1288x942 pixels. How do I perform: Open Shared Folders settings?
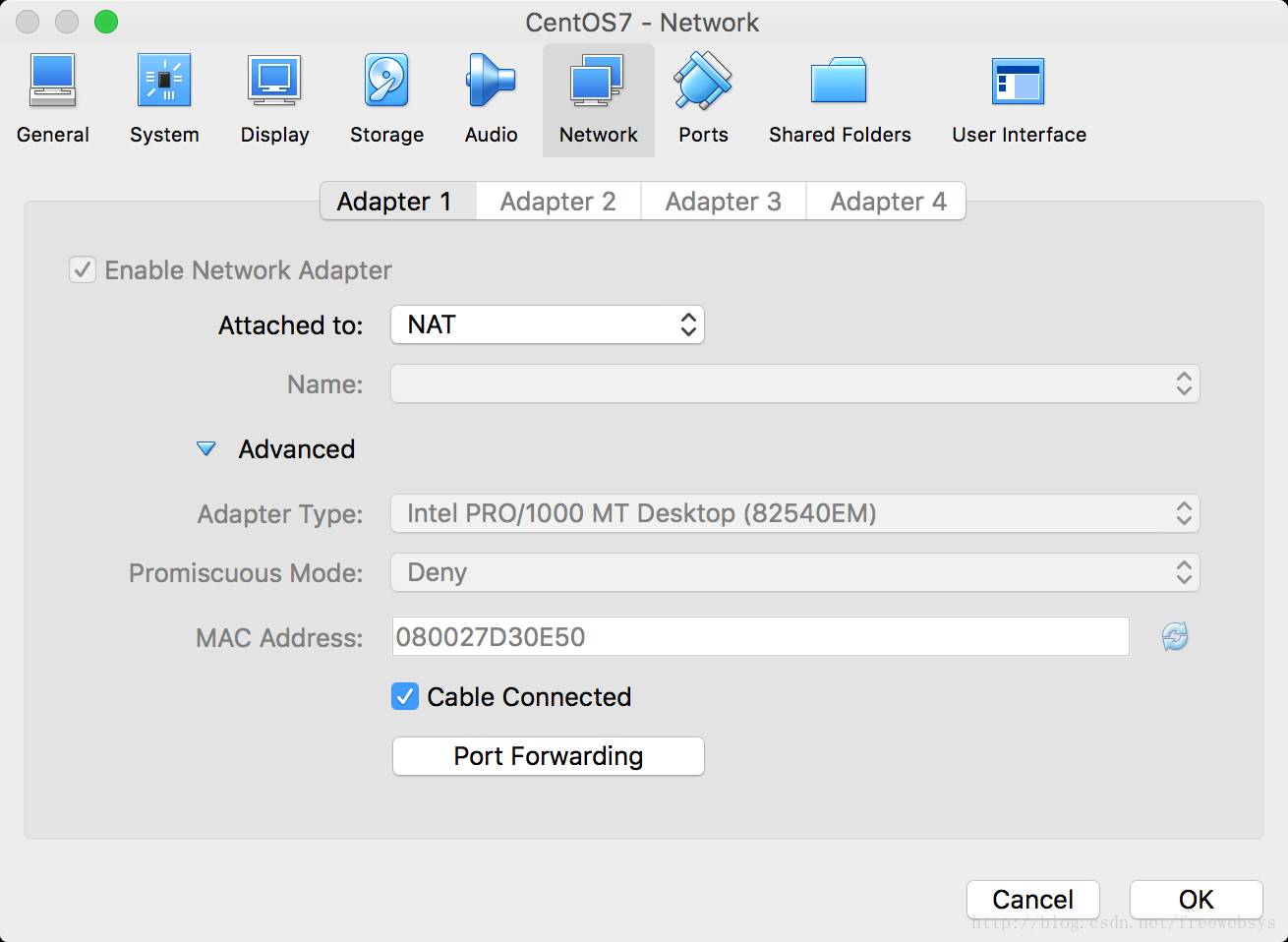click(x=840, y=99)
